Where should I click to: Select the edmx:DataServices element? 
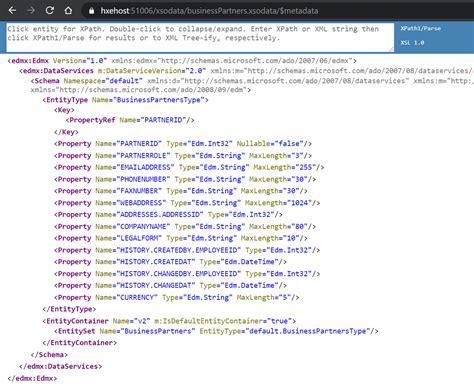pyautogui.click(x=246, y=71)
